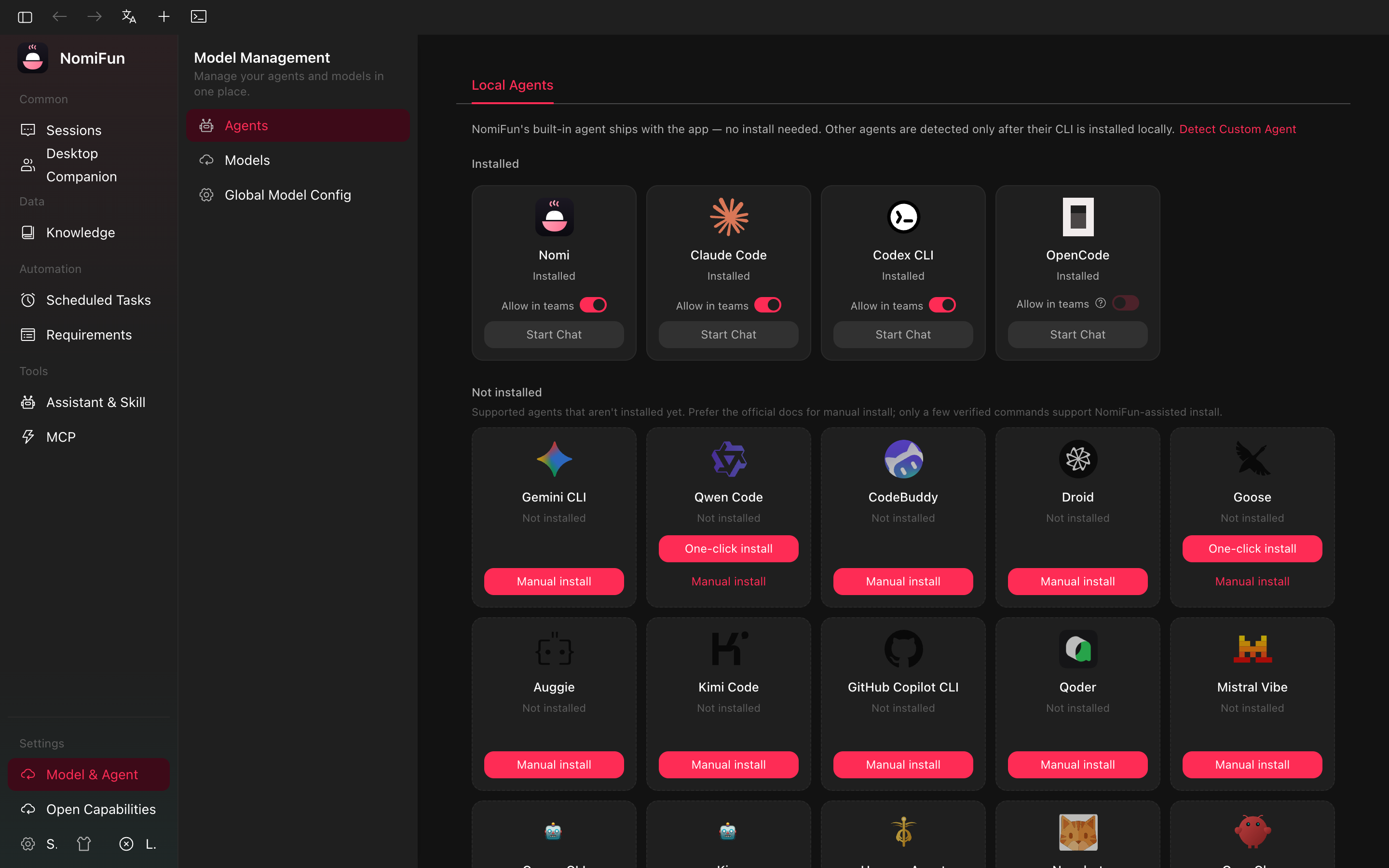1389x868 pixels.
Task: Click the Codex CLI logo
Action: pyautogui.click(x=903, y=217)
